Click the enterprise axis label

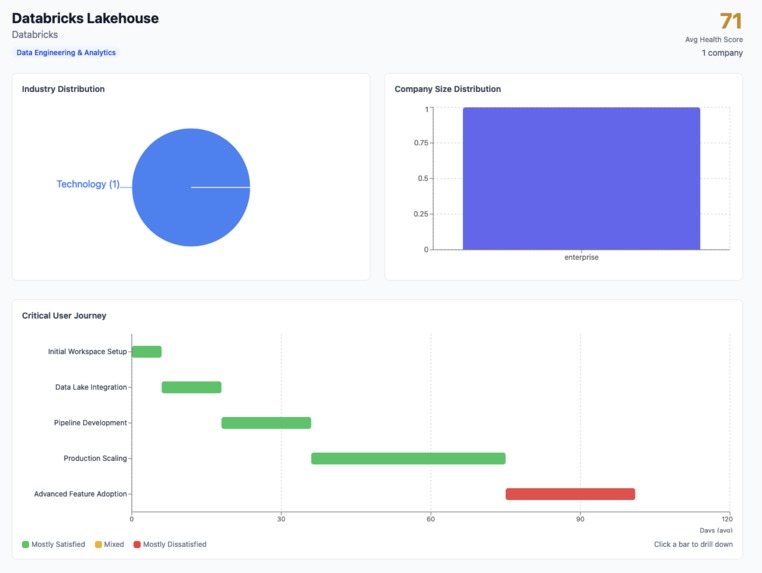point(581,257)
